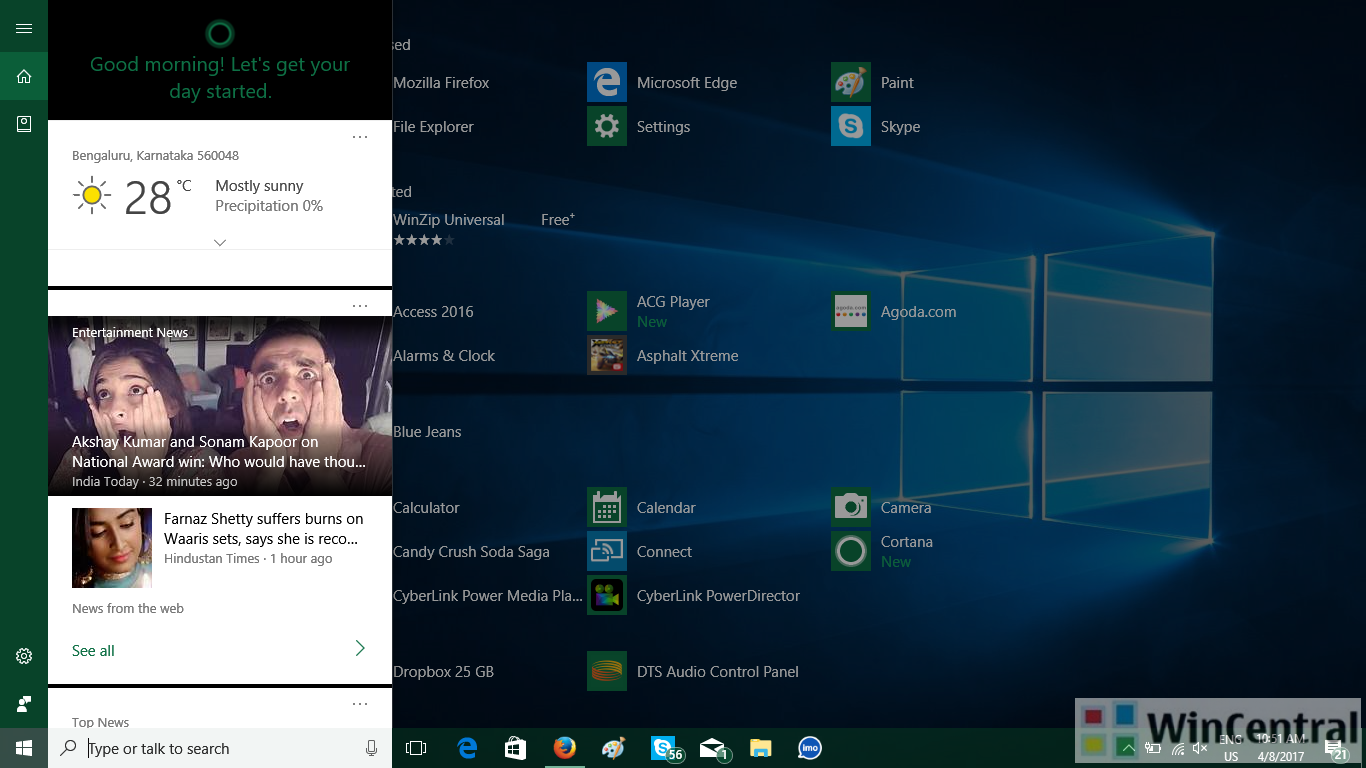Open WinZip Universal suggested app
1366x768 pixels.
448,220
